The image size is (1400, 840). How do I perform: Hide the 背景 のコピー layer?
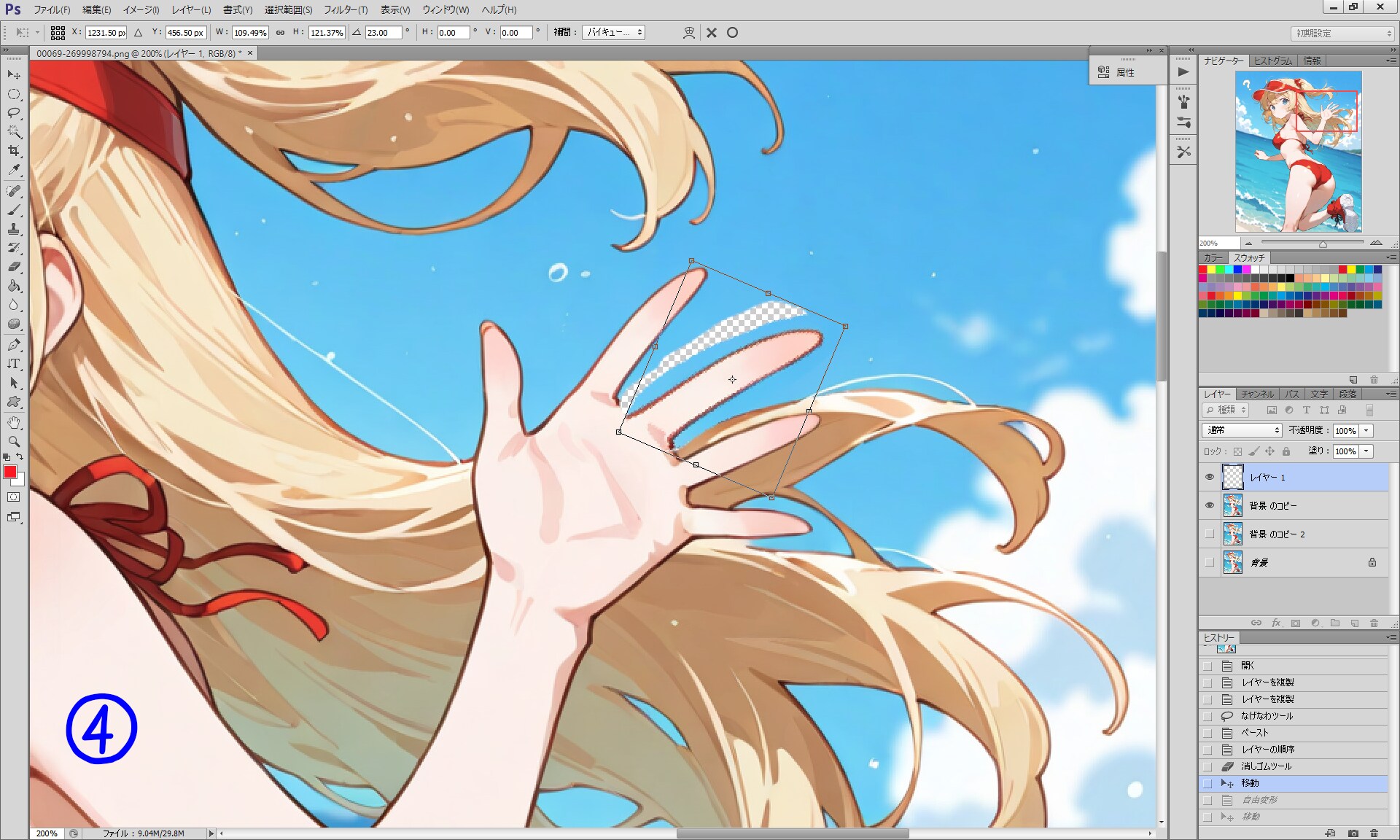click(1210, 505)
